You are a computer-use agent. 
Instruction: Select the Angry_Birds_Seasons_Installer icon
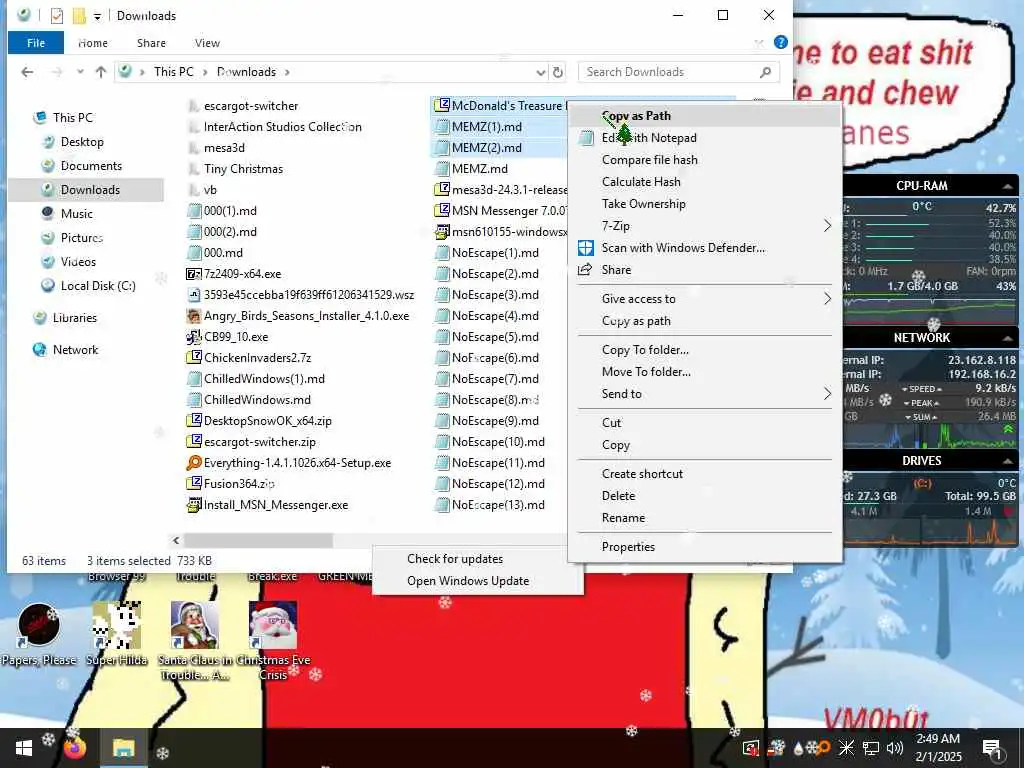(x=194, y=316)
